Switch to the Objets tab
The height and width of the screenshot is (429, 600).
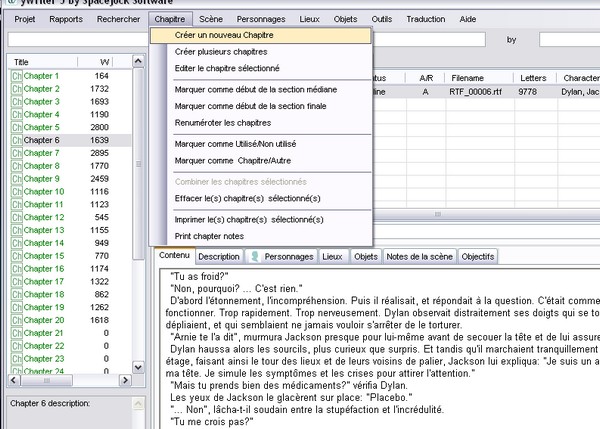pyautogui.click(x=366, y=257)
